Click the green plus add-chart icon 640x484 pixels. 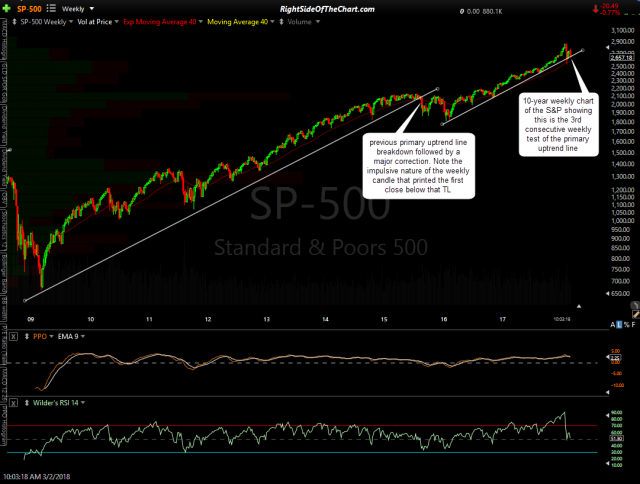coord(7,8)
